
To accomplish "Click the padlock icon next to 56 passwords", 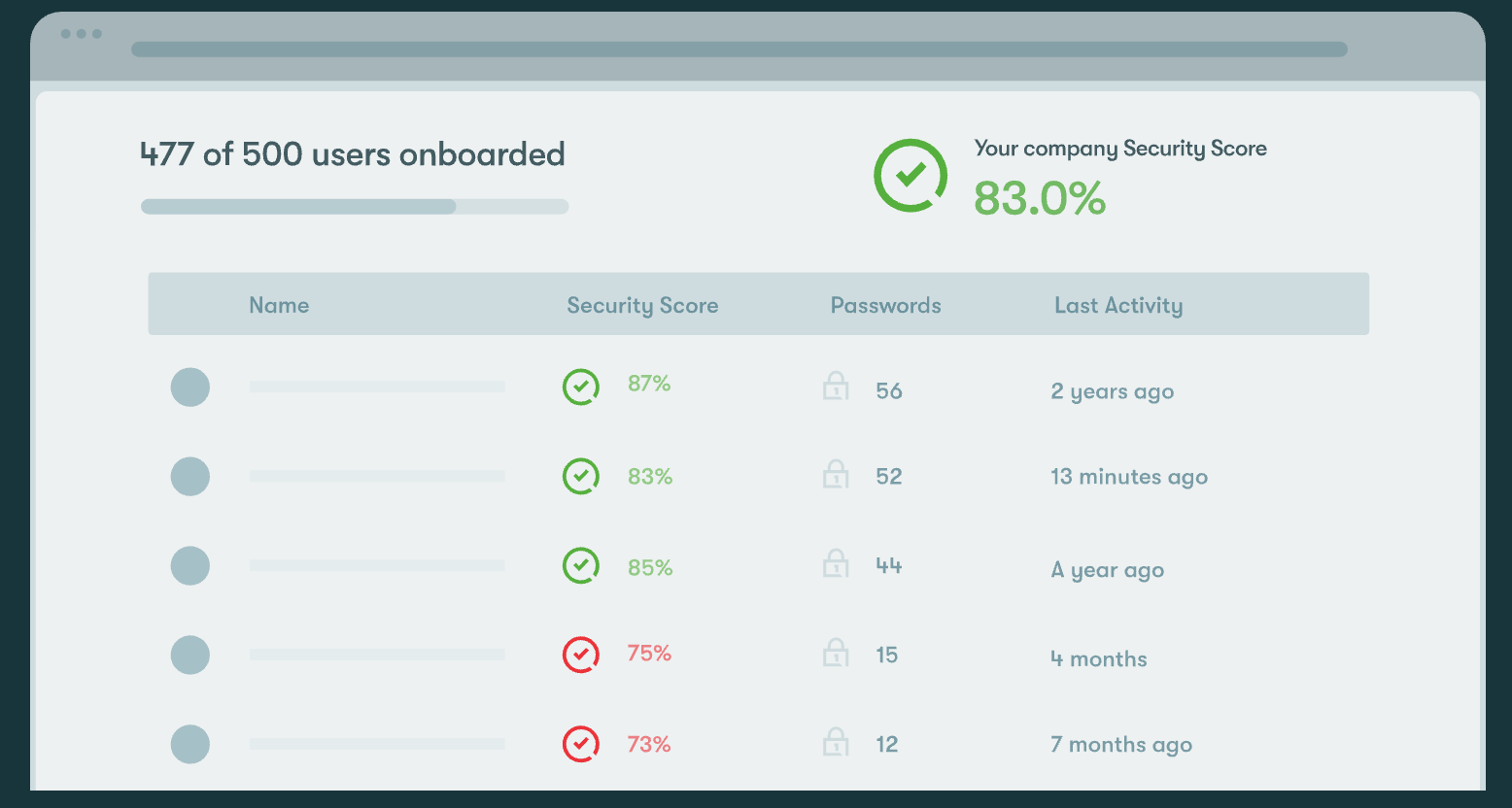I will point(836,387).
